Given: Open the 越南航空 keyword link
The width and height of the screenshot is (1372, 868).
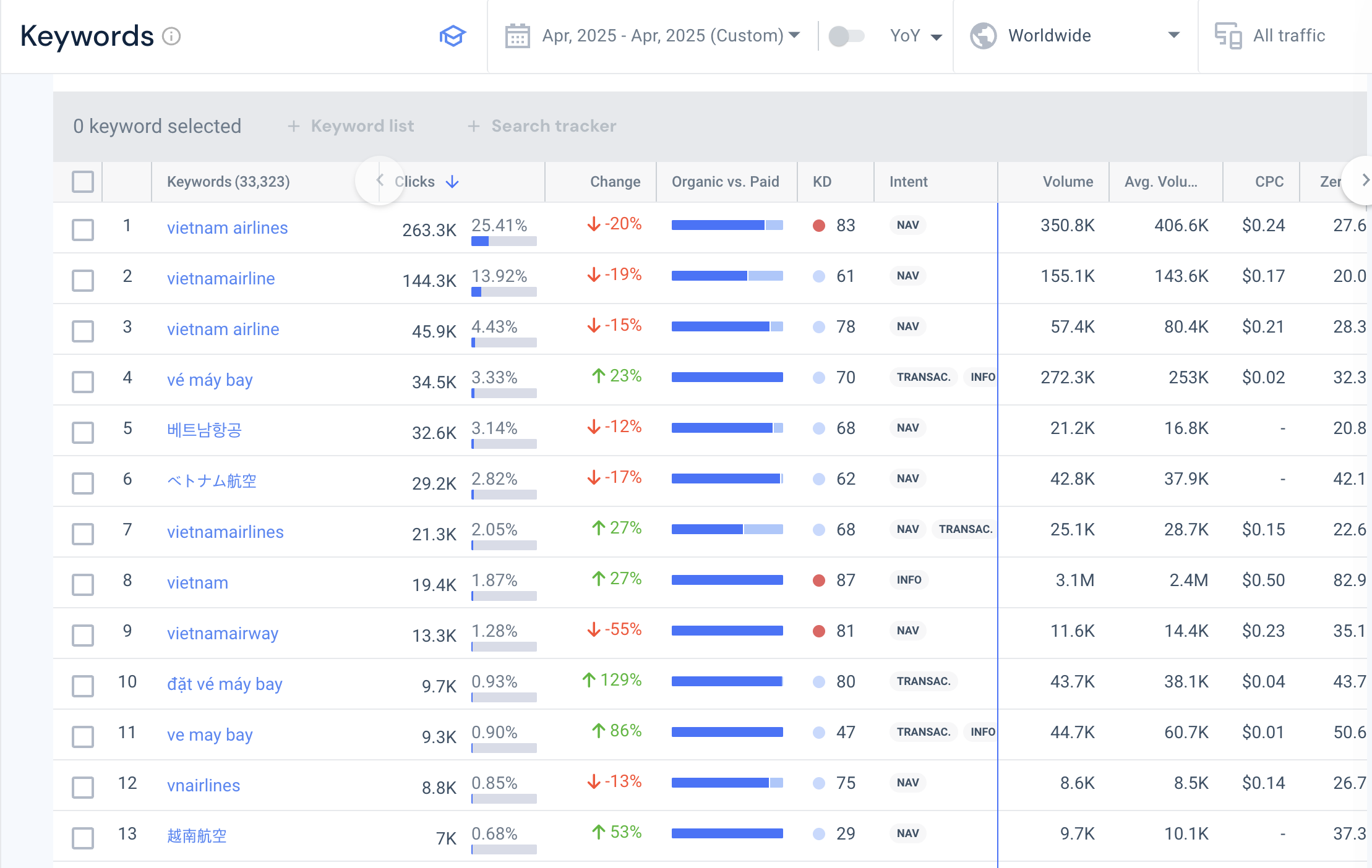Looking at the screenshot, I should tap(197, 835).
